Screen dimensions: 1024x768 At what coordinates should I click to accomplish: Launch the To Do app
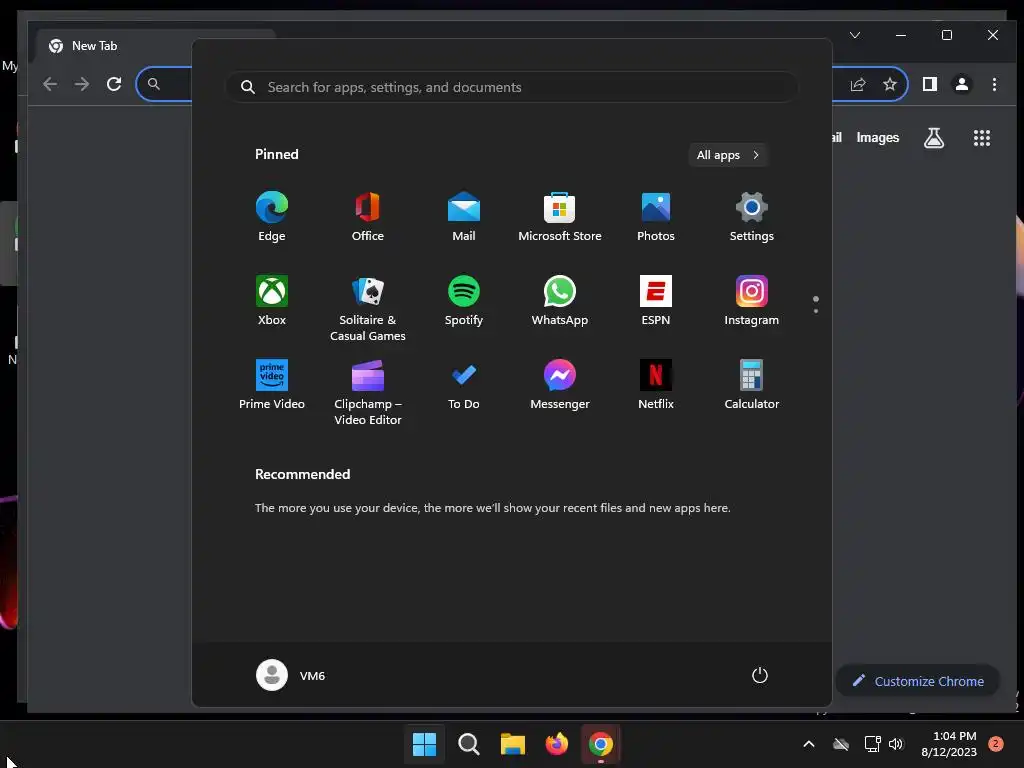[x=464, y=385]
